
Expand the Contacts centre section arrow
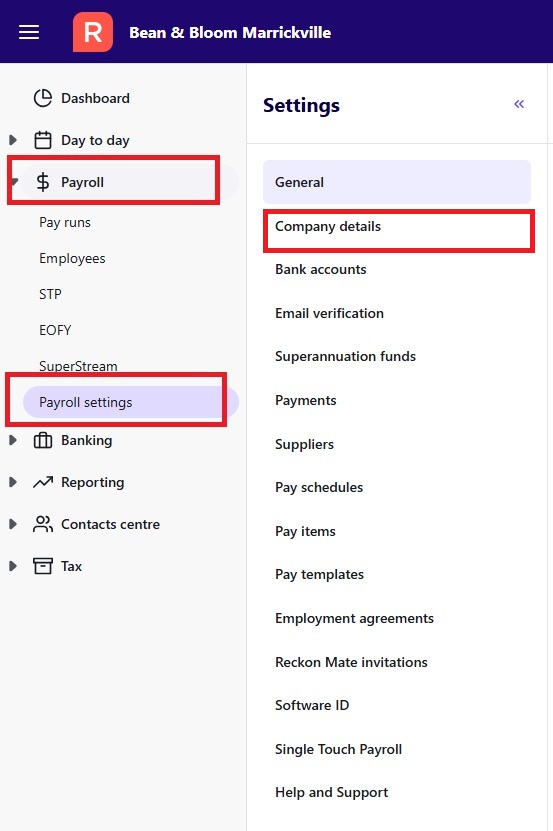(13, 524)
